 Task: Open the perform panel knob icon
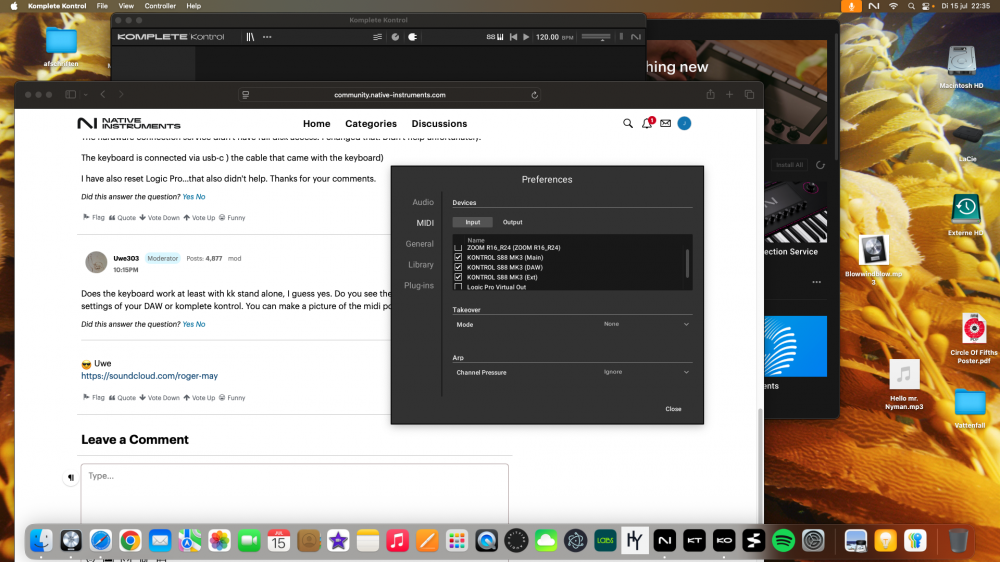(395, 37)
